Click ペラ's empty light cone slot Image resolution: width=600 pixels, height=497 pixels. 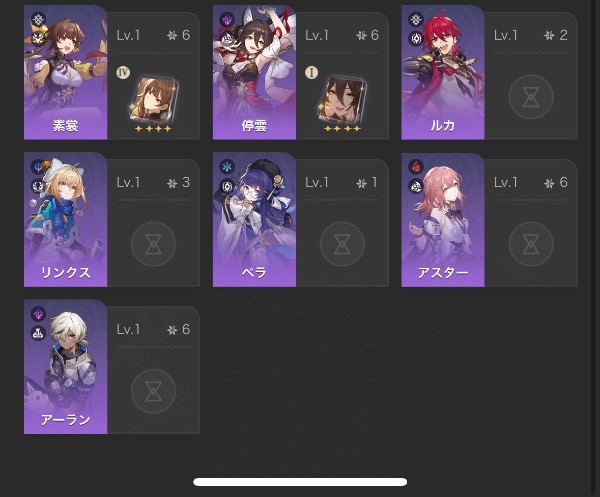click(x=342, y=244)
